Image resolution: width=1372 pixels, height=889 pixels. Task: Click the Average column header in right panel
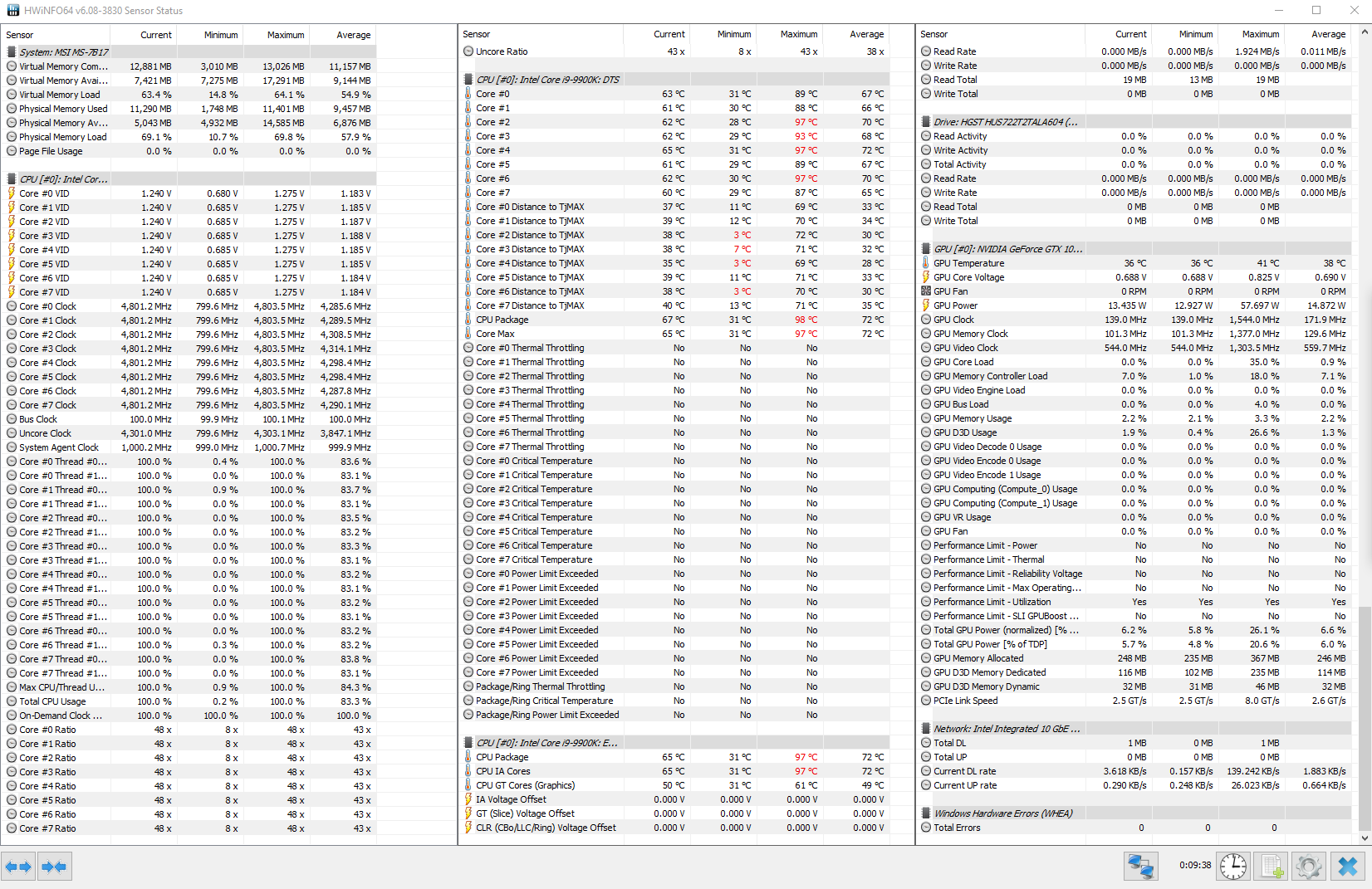pyautogui.click(x=1317, y=34)
